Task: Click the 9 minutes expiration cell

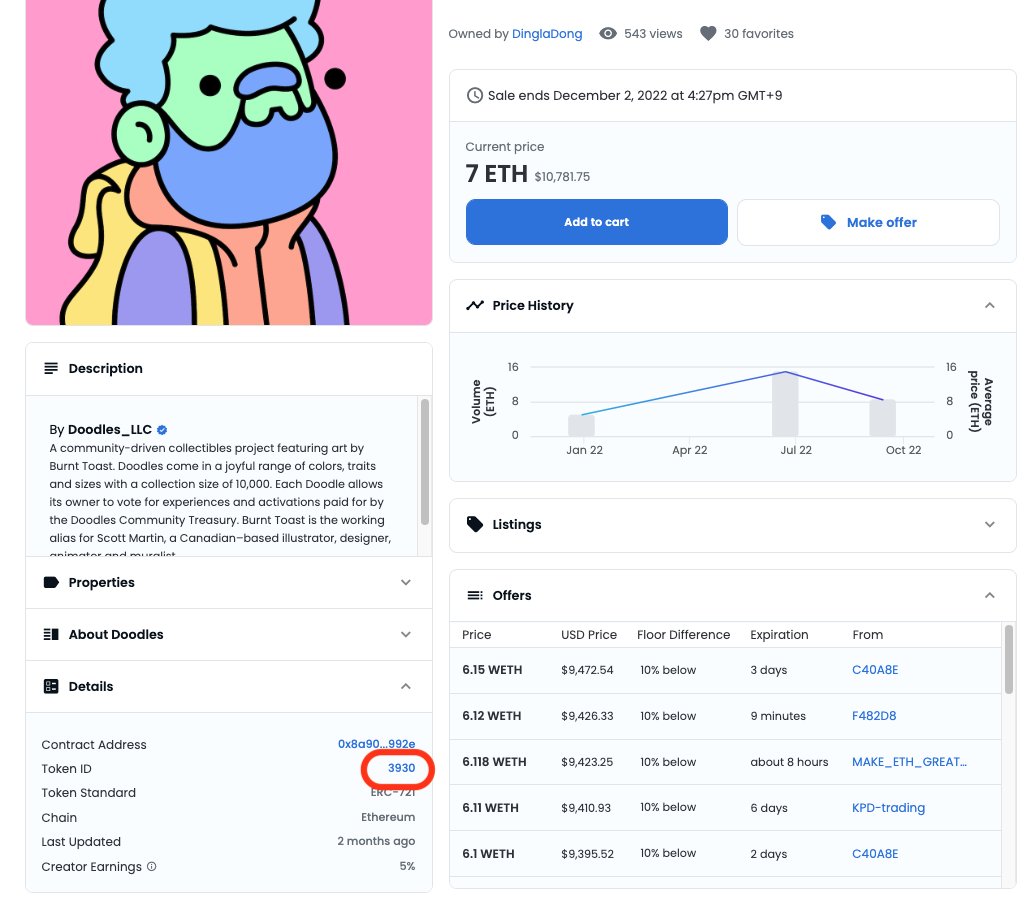Action: (778, 716)
